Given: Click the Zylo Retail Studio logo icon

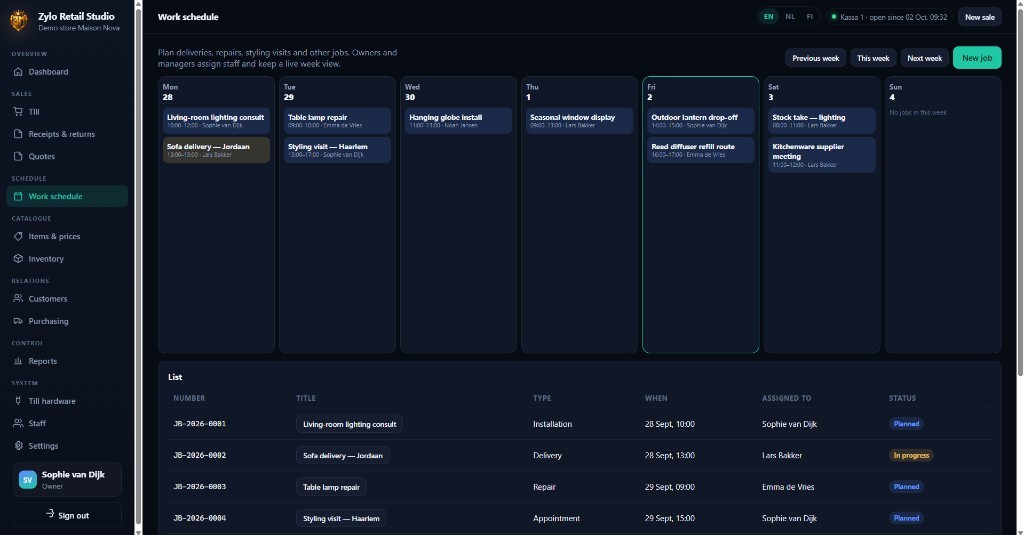Looking at the screenshot, I should [x=18, y=21].
